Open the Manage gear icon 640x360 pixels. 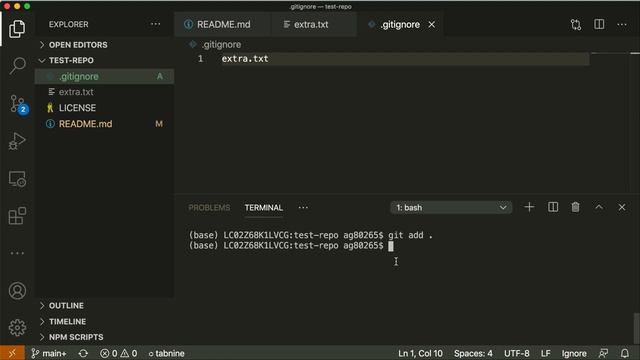click(17, 327)
